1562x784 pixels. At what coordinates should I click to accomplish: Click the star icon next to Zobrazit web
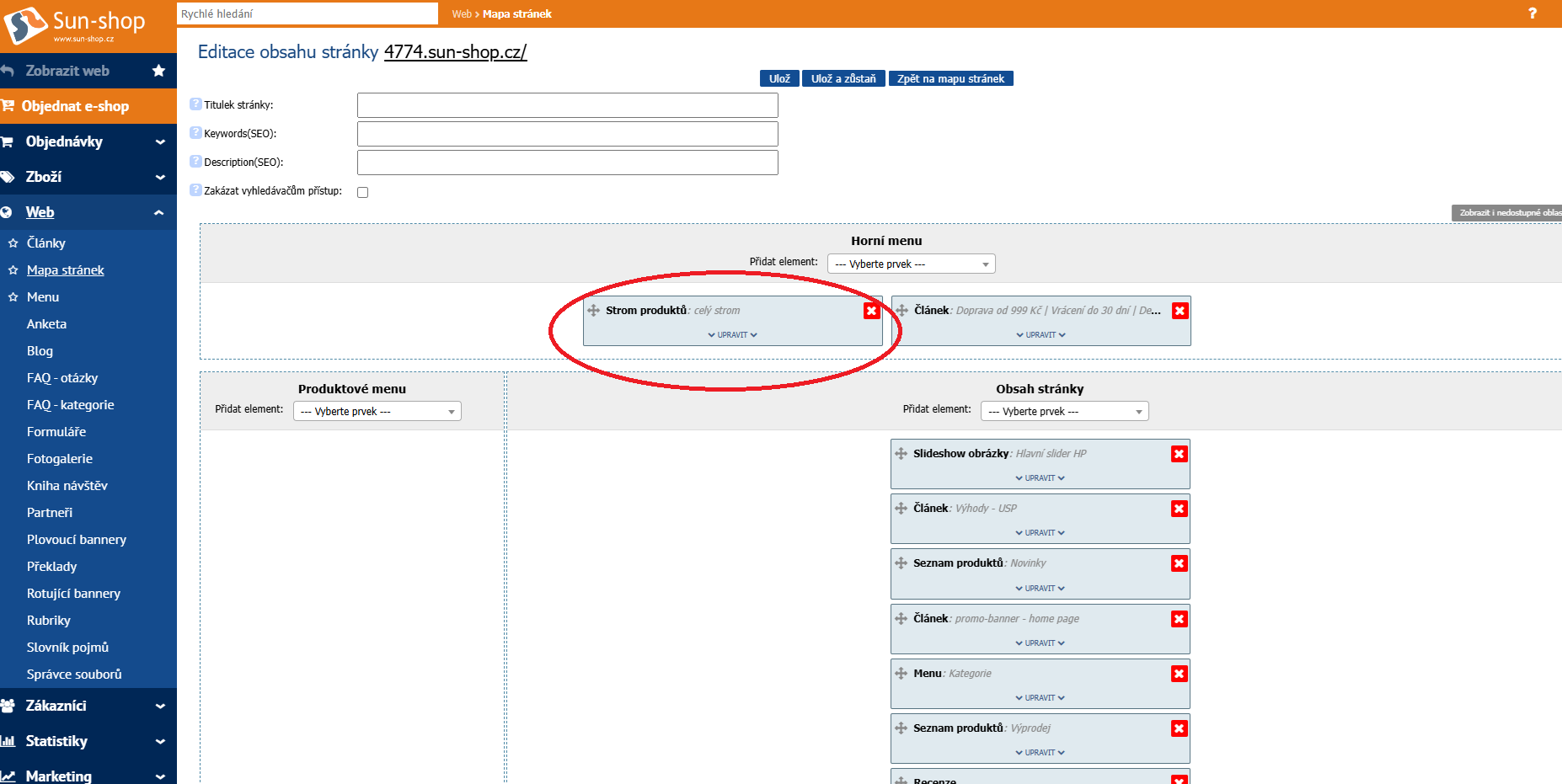(158, 71)
